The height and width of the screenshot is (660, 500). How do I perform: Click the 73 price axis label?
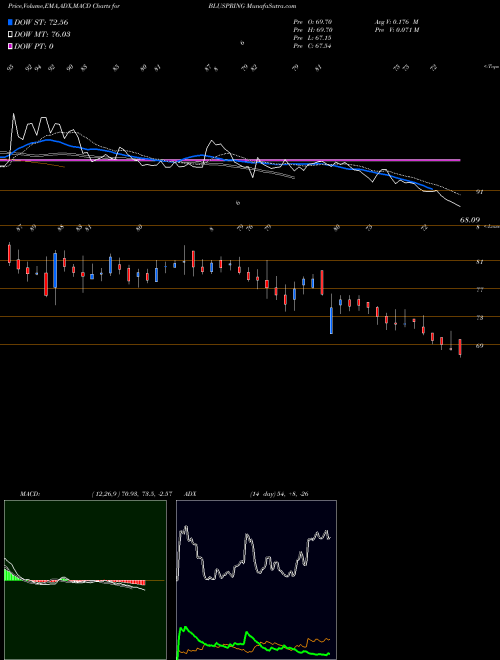479,318
